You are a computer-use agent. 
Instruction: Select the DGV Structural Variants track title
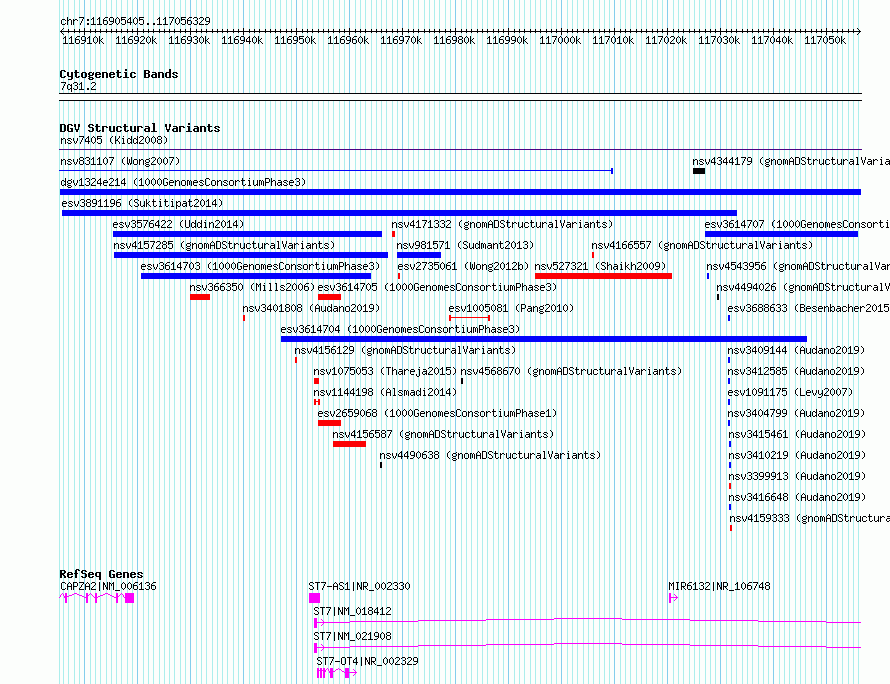[x=140, y=128]
